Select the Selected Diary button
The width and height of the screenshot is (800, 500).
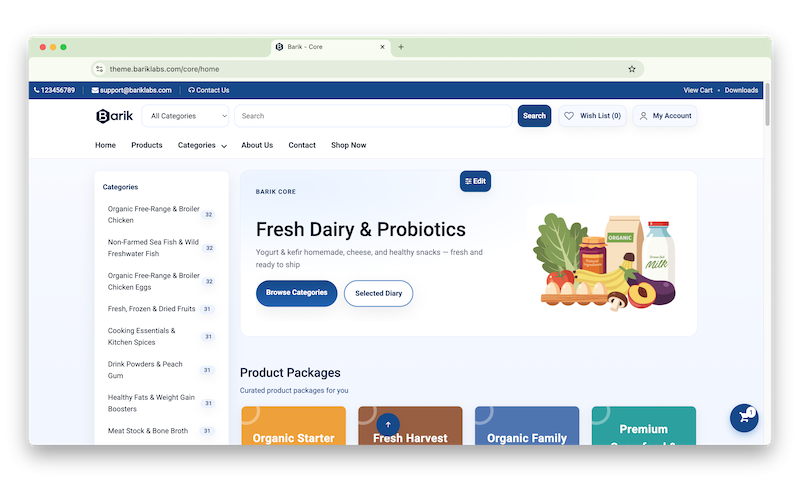pyautogui.click(x=379, y=293)
